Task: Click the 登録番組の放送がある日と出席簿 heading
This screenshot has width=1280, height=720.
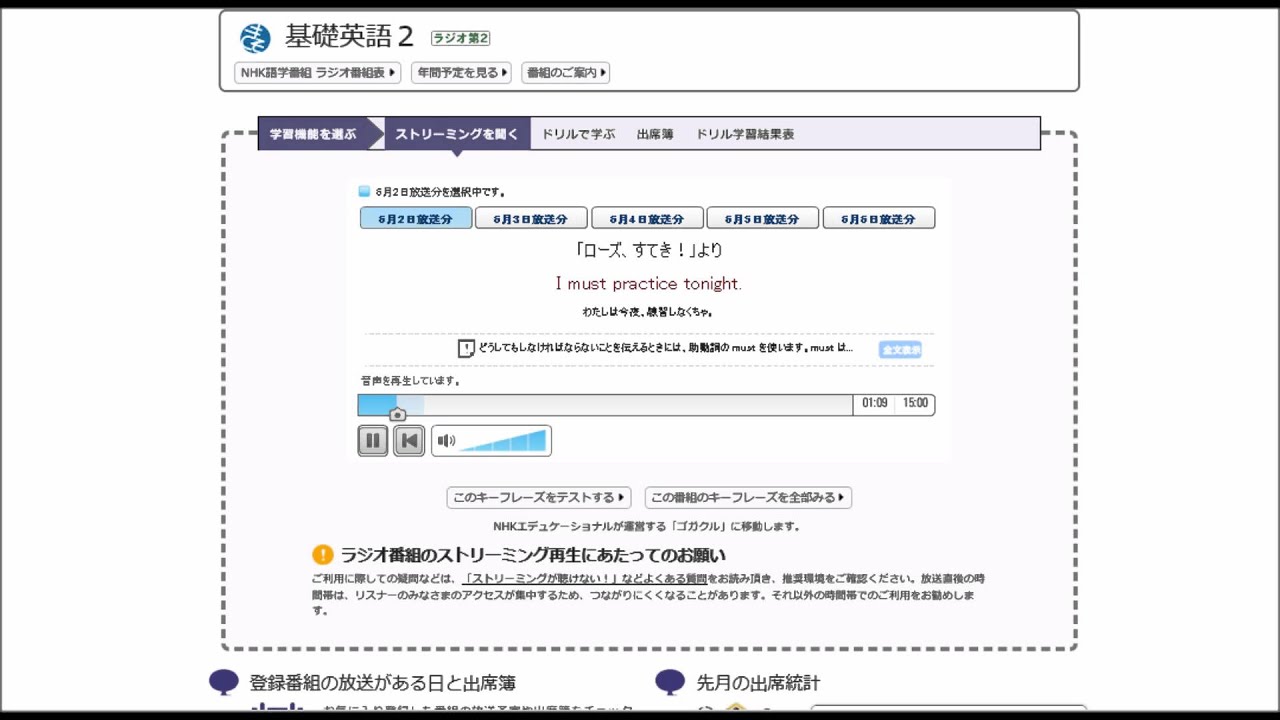Action: tap(382, 683)
